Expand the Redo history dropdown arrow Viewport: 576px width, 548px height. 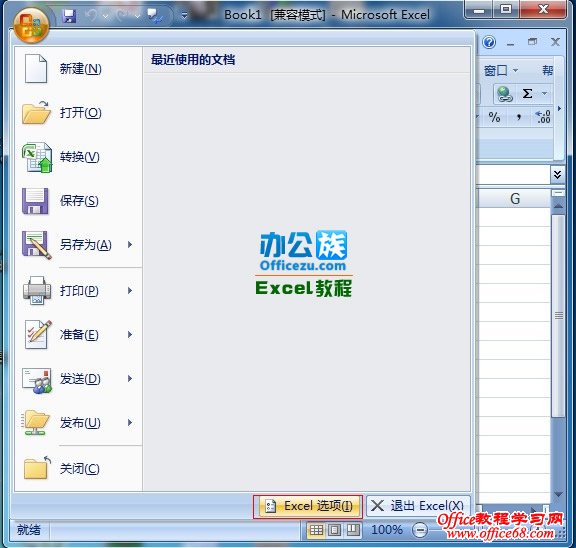tap(137, 17)
